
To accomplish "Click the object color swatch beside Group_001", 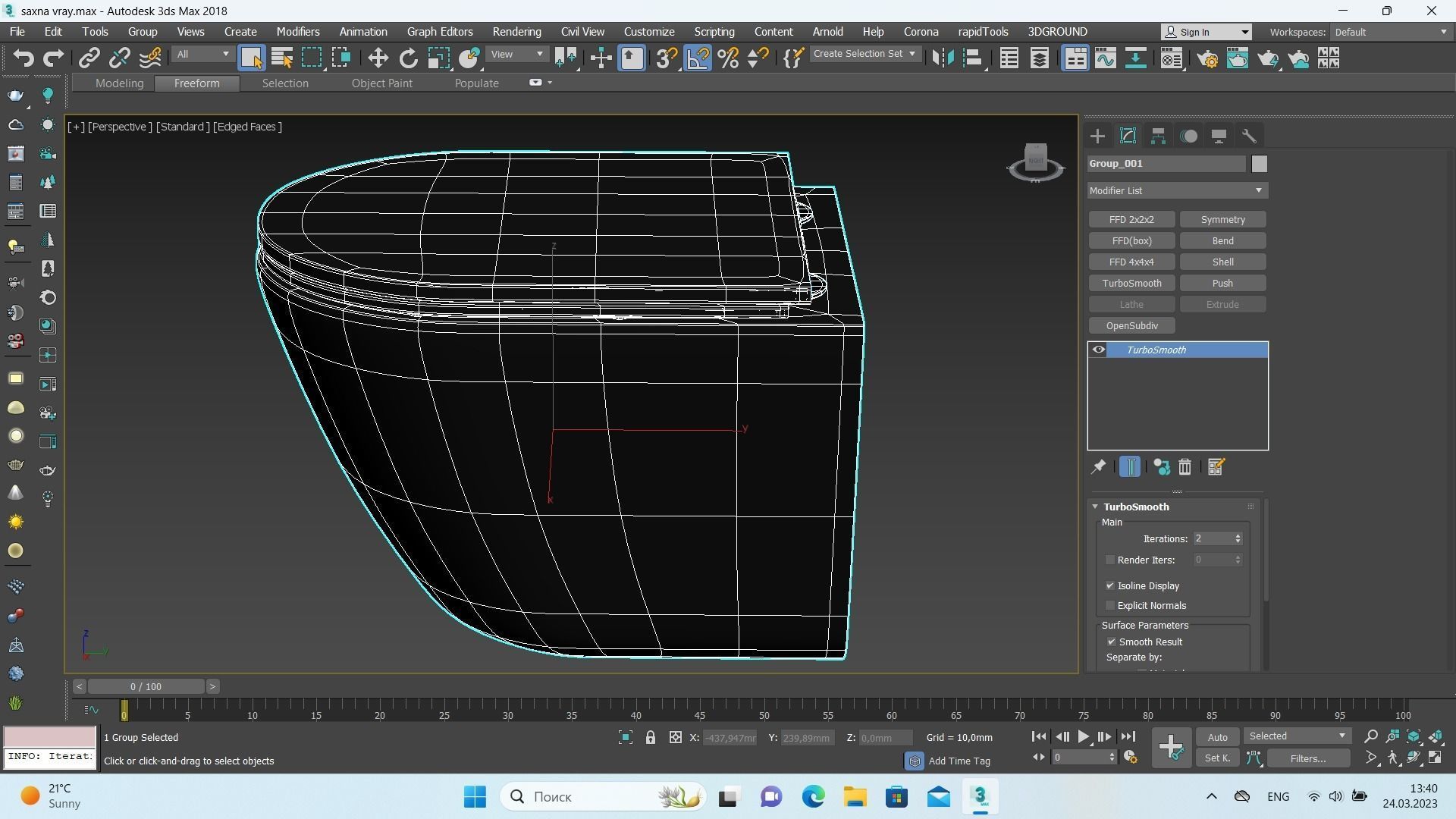I will click(1259, 164).
